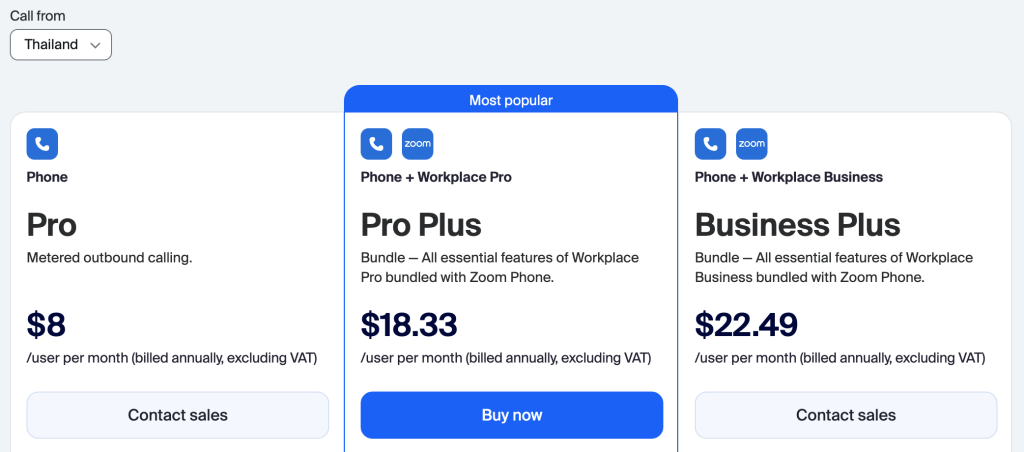Click the Most popular banner
1024x452 pixels.
[511, 100]
